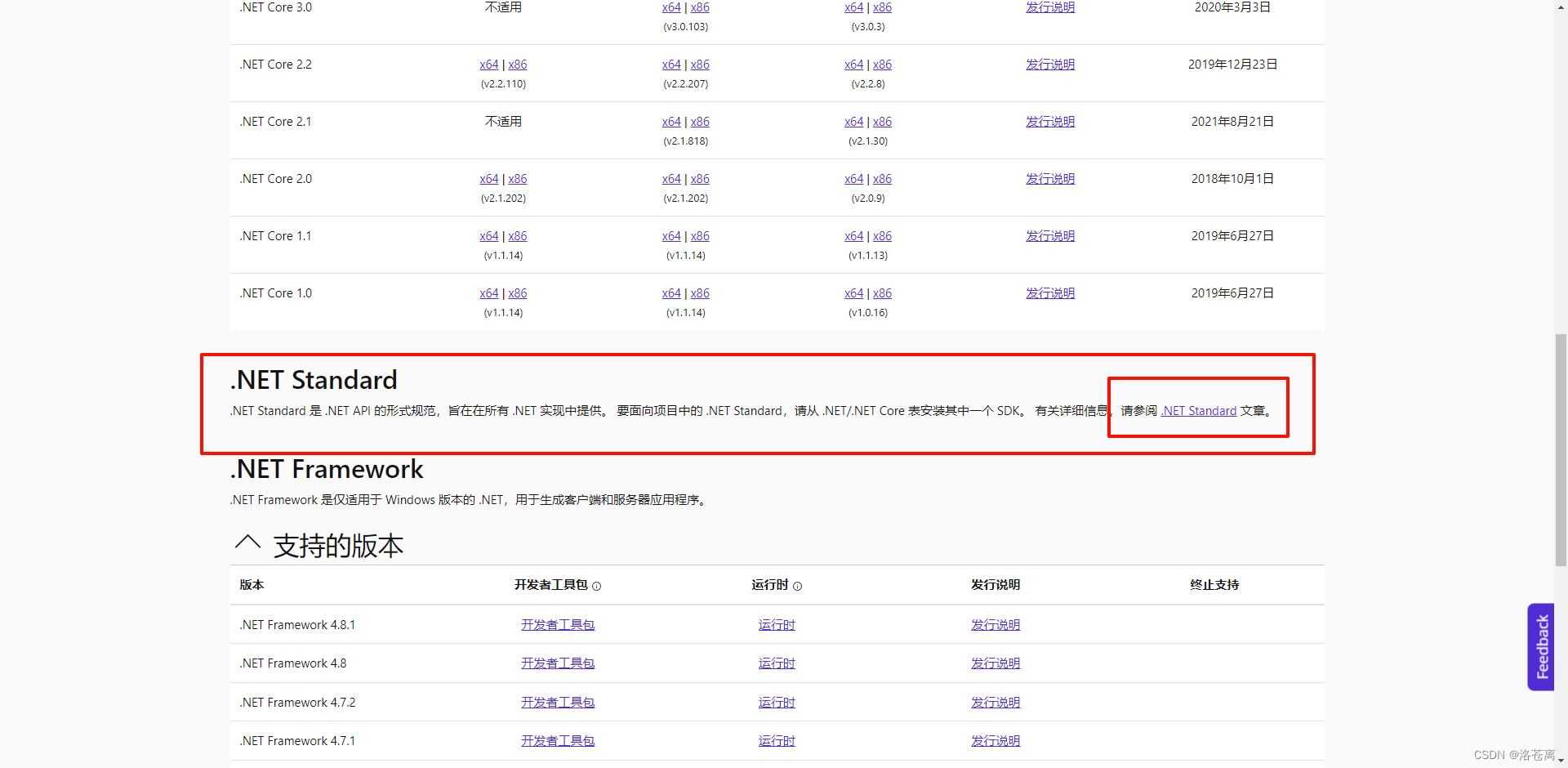
Task: Click the date 2019年12月23日
Action: (1232, 65)
